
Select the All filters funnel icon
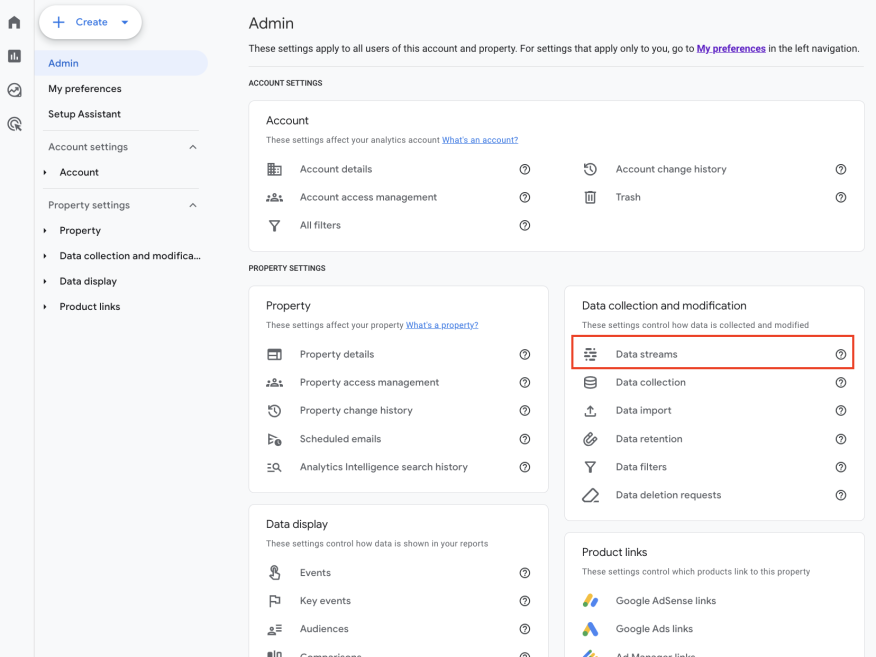pos(275,226)
